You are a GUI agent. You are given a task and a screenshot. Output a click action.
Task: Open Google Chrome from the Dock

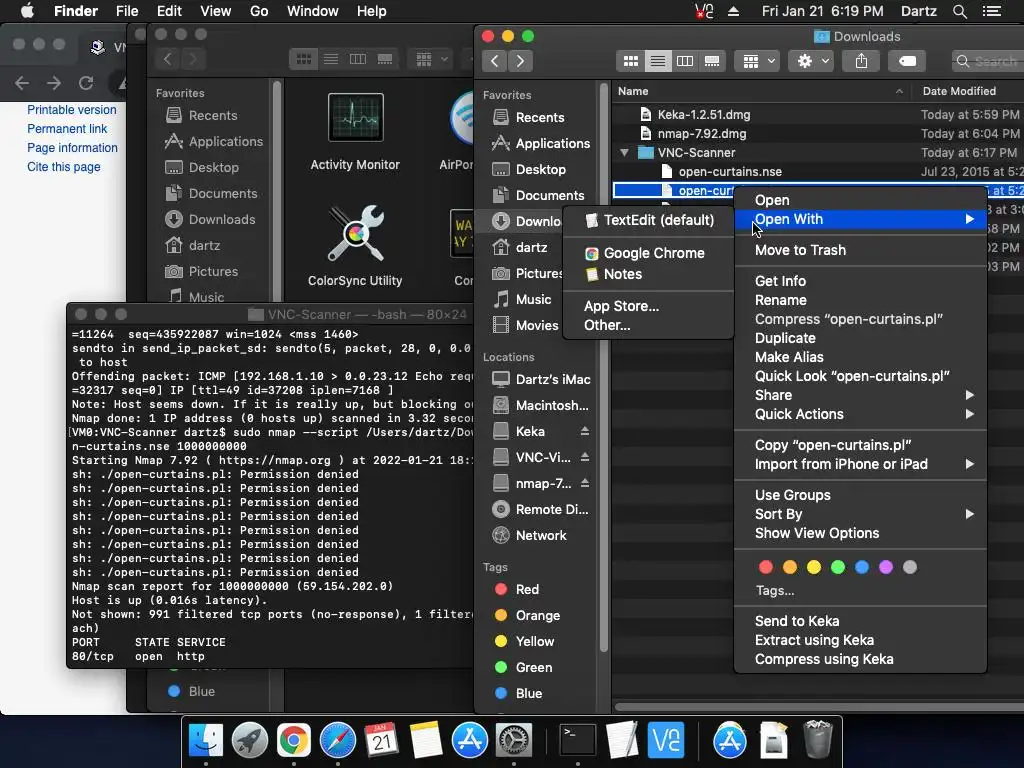pyautogui.click(x=293, y=741)
